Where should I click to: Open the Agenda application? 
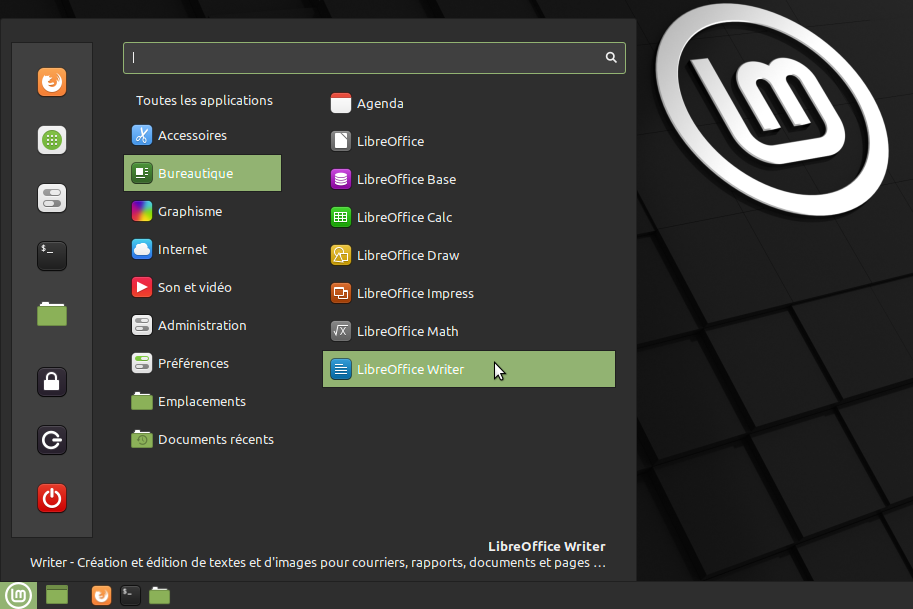click(380, 103)
